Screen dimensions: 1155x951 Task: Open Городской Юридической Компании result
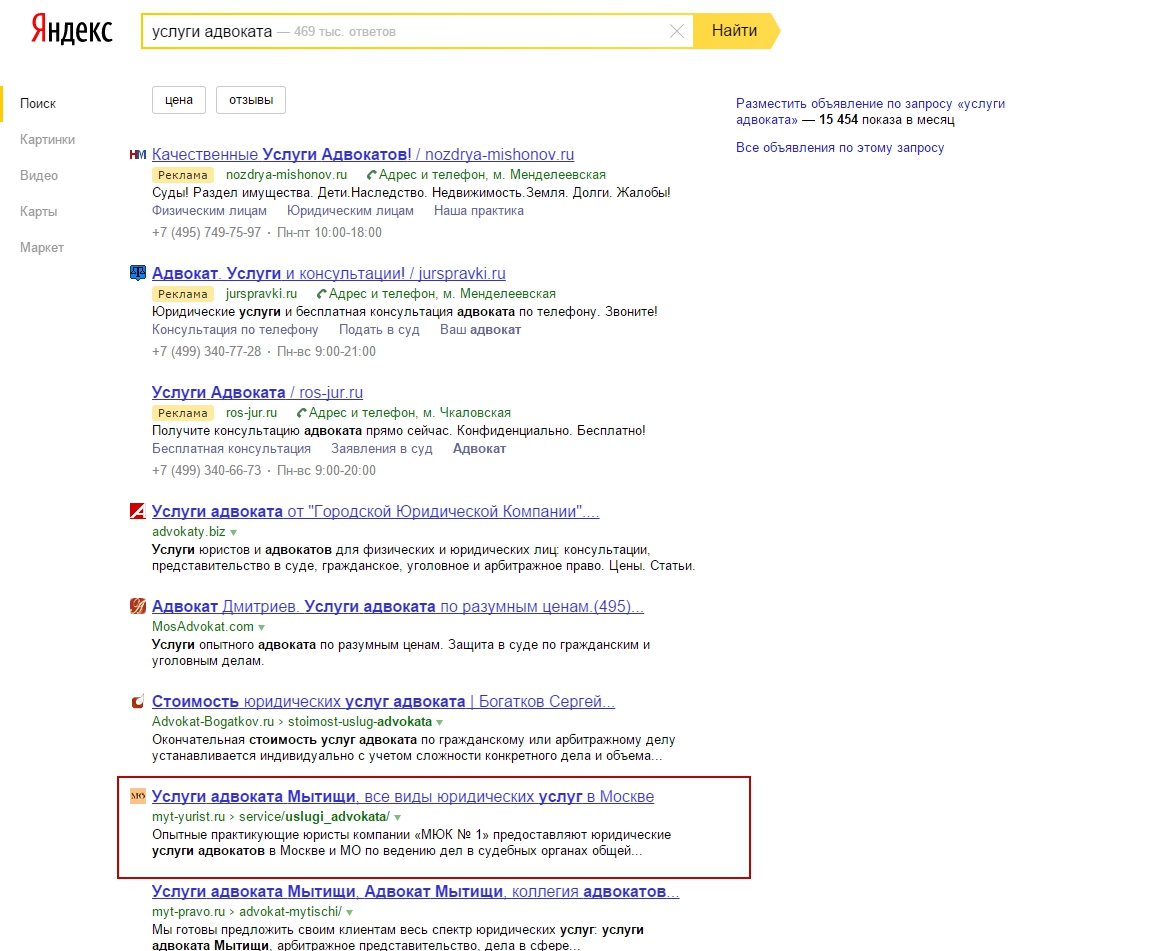(376, 511)
